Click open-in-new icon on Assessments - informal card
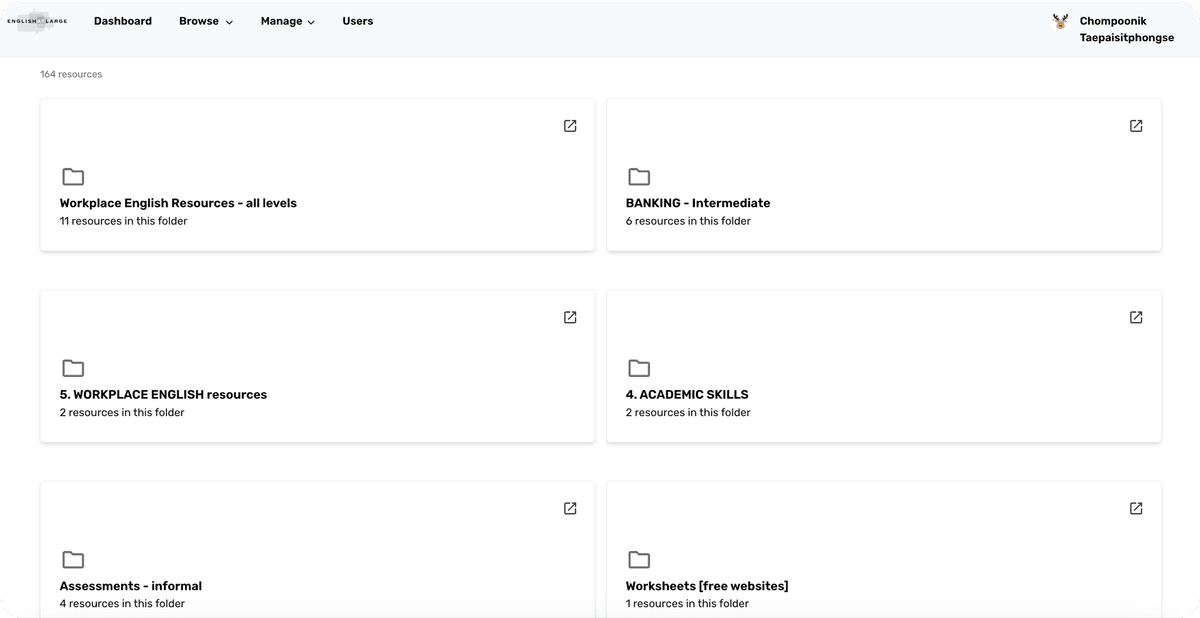Viewport: 1200px width, 618px height. coord(570,508)
